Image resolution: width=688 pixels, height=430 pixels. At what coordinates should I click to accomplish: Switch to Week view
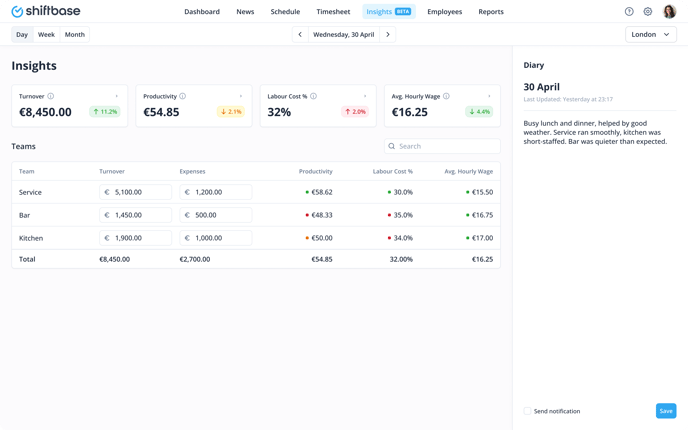(46, 34)
